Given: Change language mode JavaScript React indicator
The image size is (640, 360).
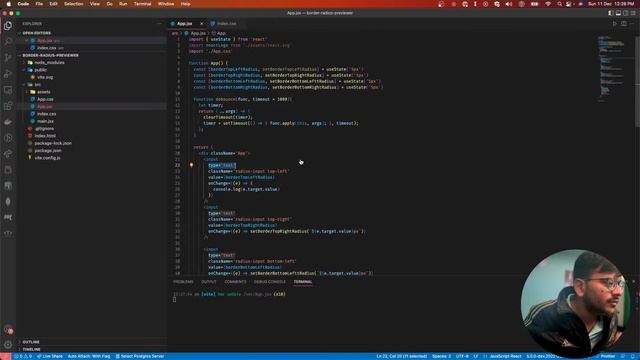Looking at the screenshot, I should pos(505,356).
